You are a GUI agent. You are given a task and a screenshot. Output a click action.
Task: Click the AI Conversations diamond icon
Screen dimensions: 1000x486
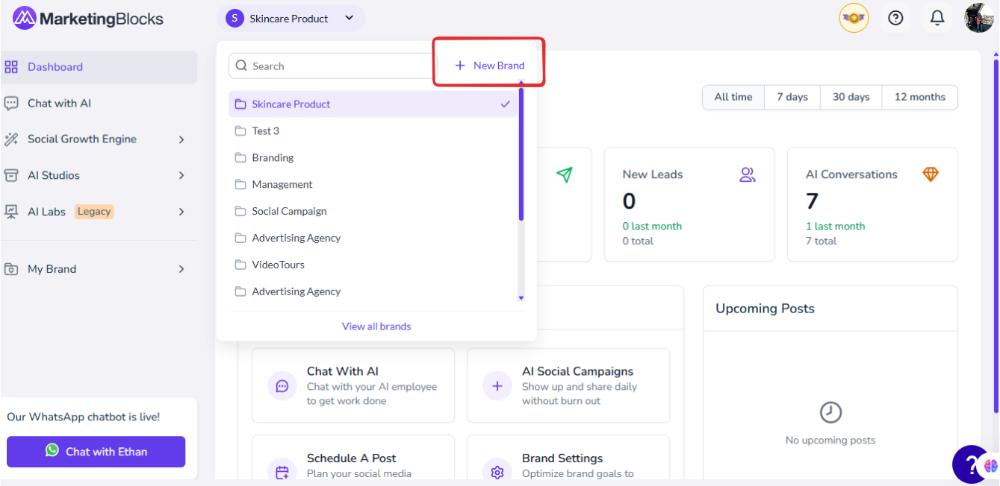(x=930, y=175)
